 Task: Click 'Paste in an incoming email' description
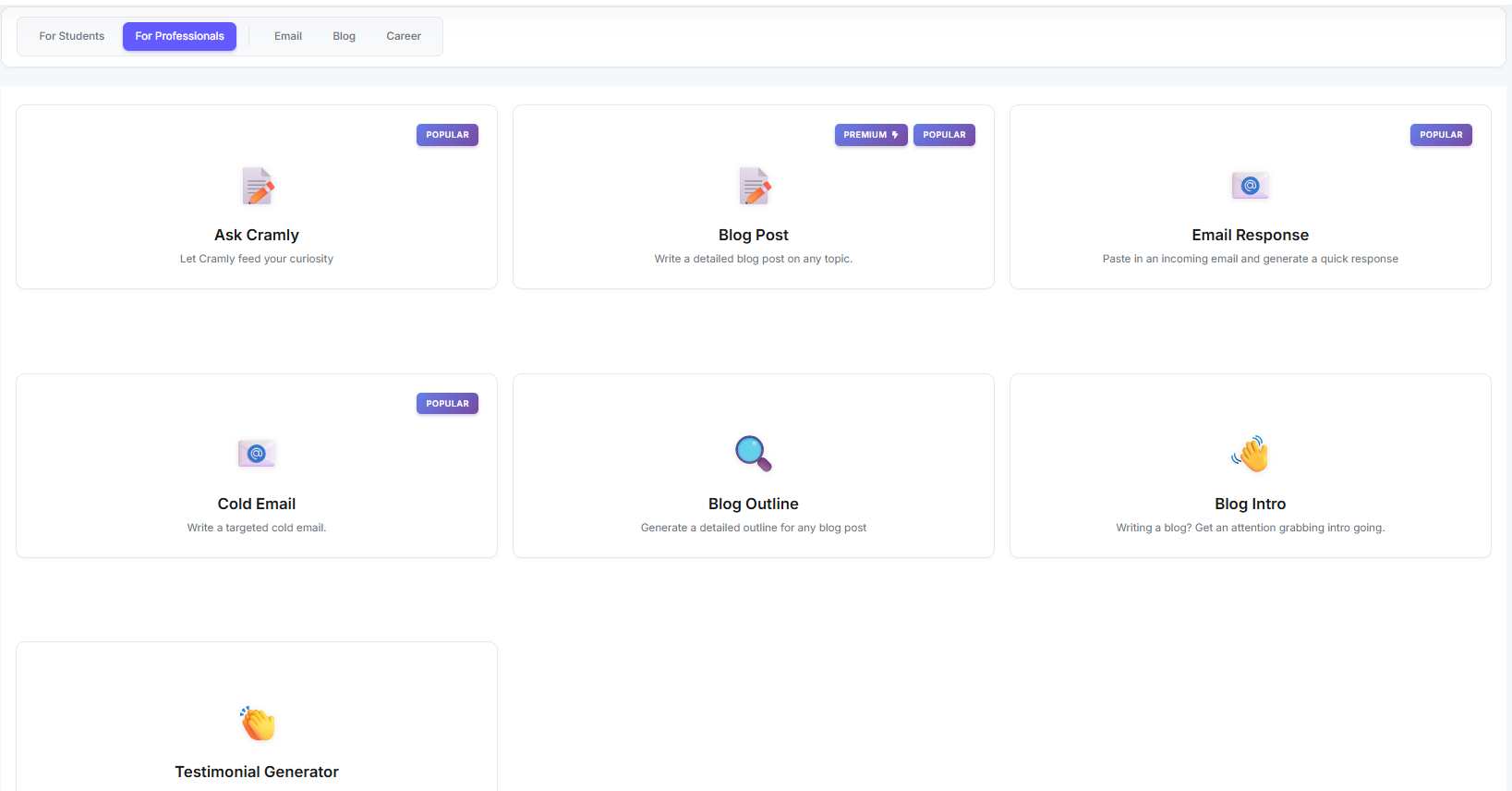click(x=1251, y=259)
